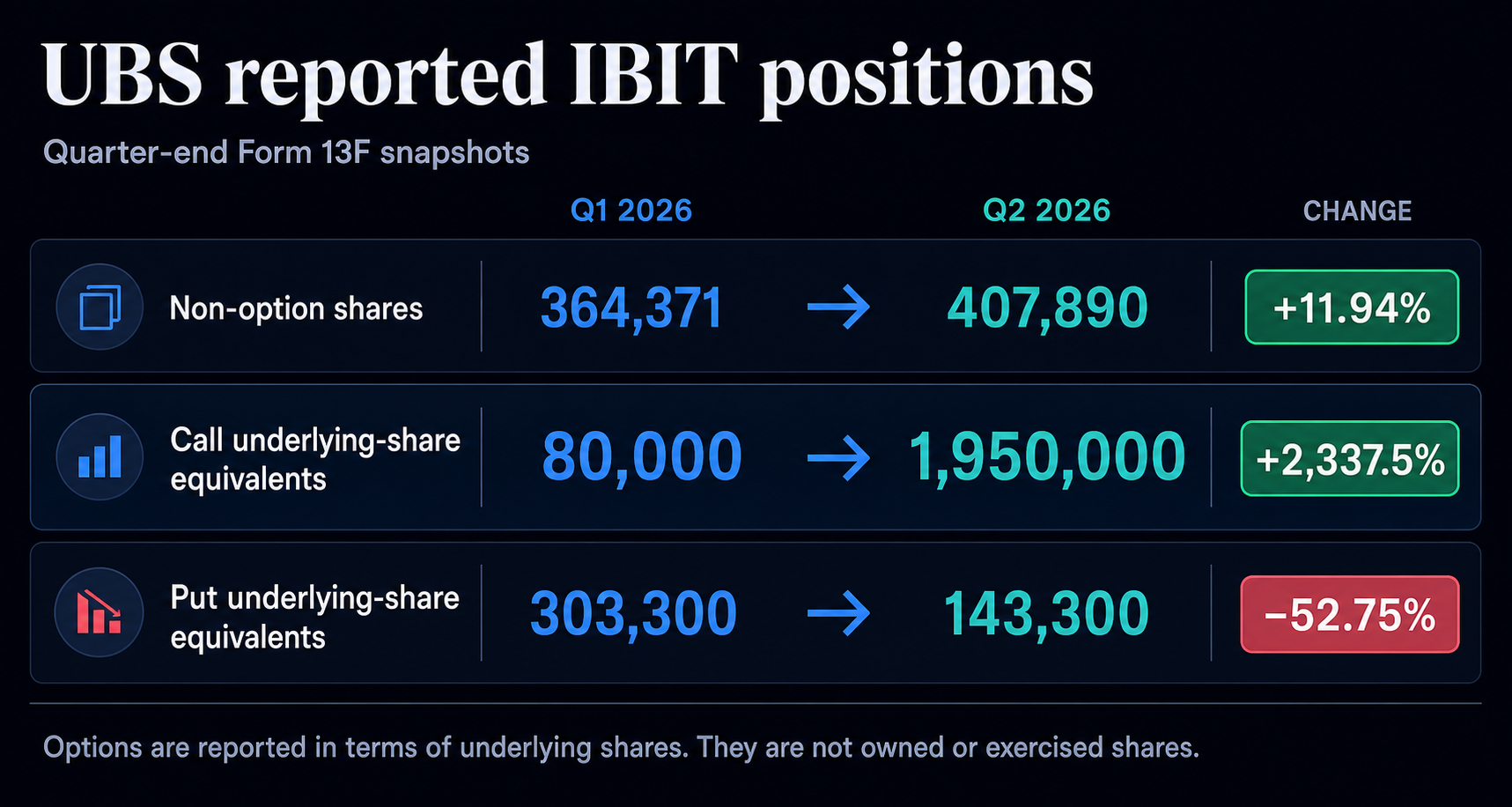Click the Put underlying-share equivalents label
This screenshot has width=1512, height=807.
pyautogui.click(x=314, y=617)
